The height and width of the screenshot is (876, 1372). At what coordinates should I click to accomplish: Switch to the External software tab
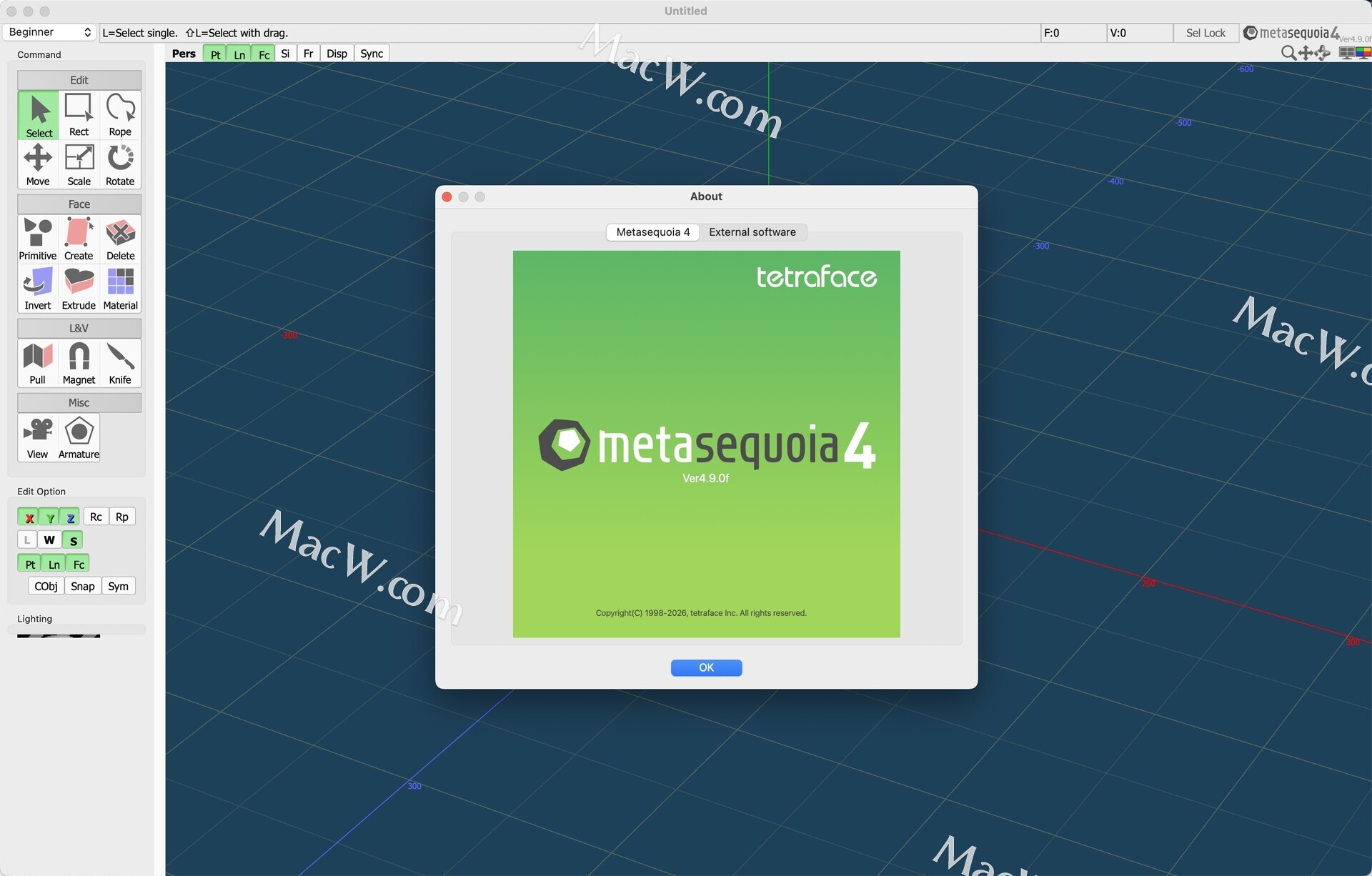(752, 232)
